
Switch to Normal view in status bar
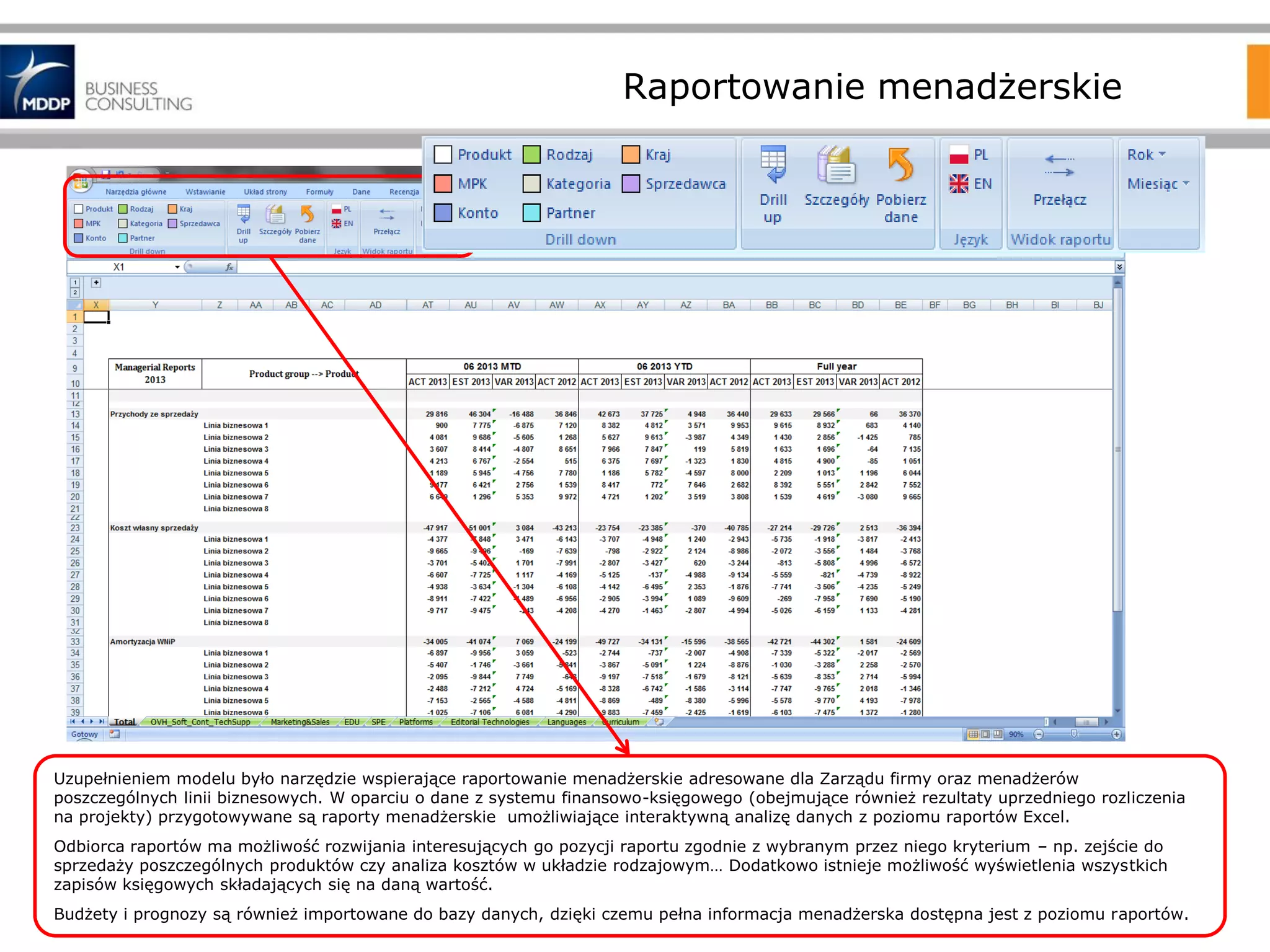pos(973,734)
